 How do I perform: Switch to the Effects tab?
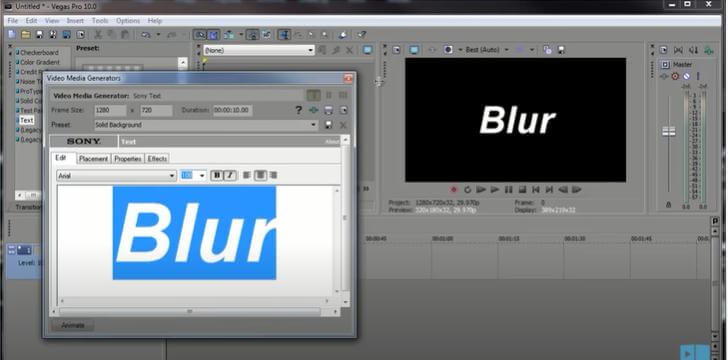pos(157,158)
